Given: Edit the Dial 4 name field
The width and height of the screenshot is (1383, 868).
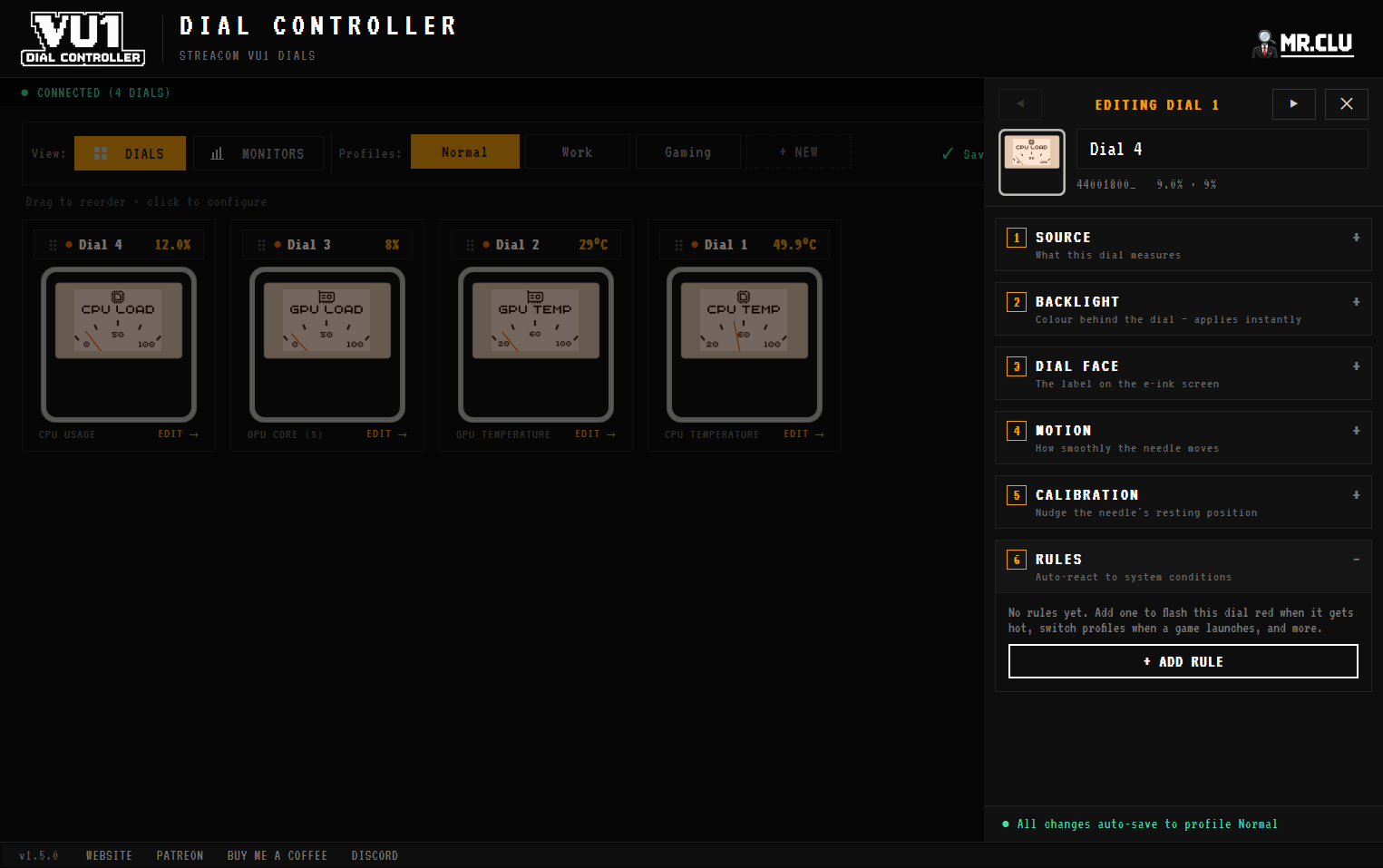Looking at the screenshot, I should [1222, 149].
